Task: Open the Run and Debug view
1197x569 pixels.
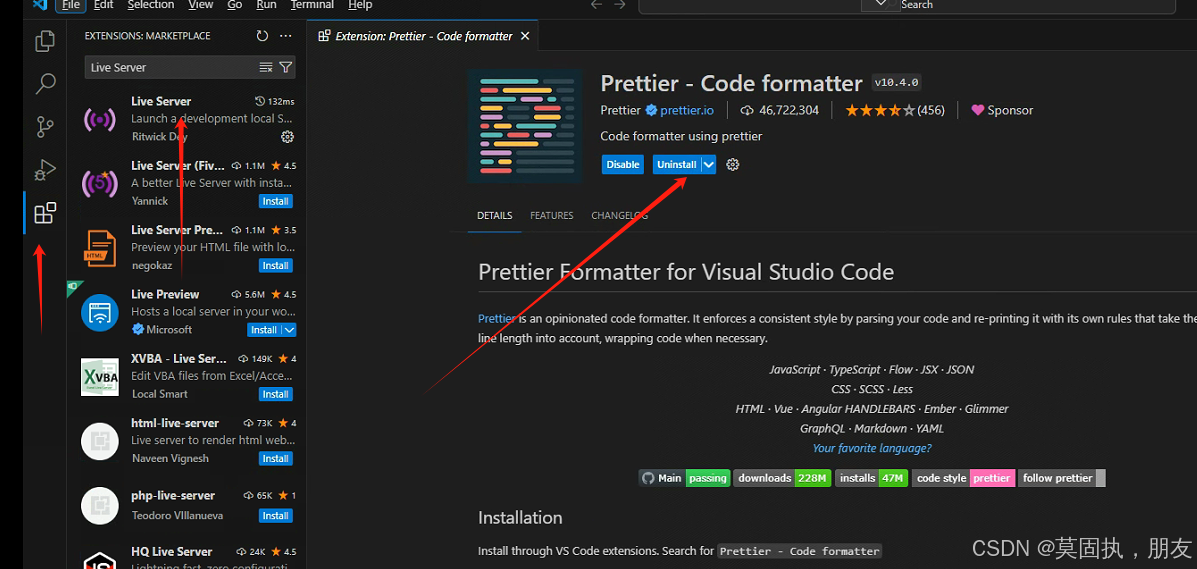Action: pos(45,170)
